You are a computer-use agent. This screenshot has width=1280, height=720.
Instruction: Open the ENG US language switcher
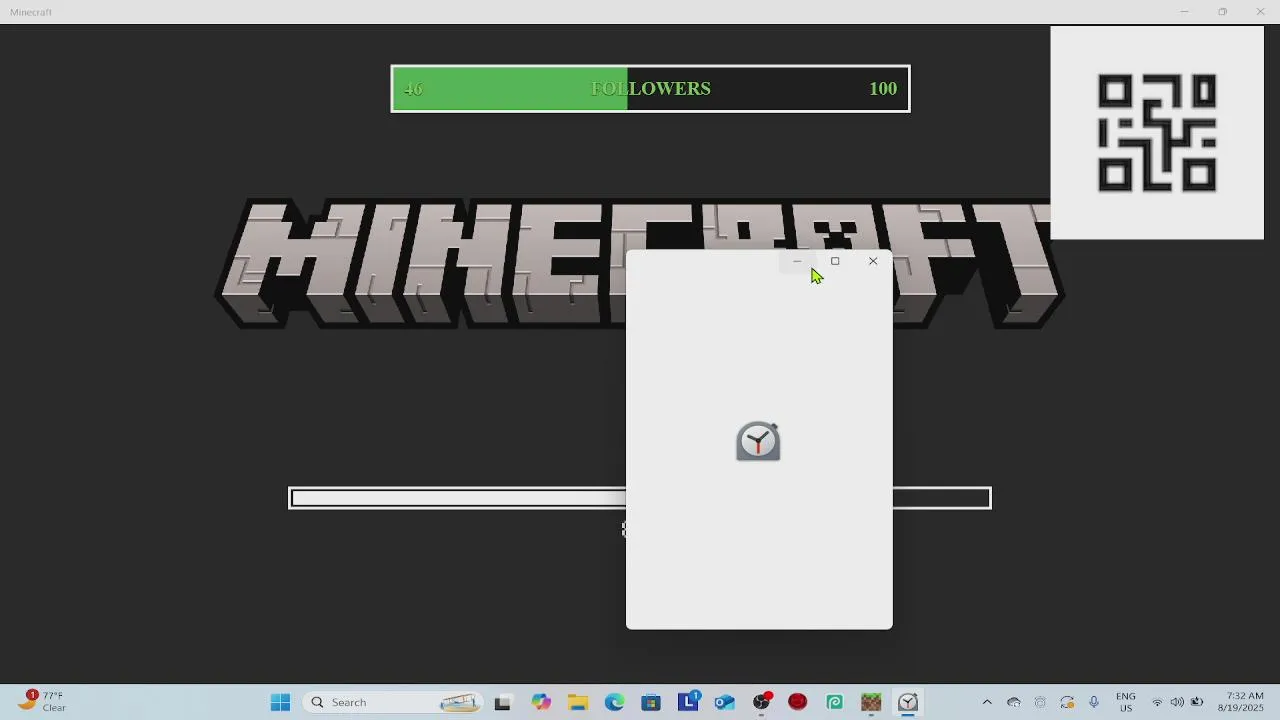(x=1126, y=702)
